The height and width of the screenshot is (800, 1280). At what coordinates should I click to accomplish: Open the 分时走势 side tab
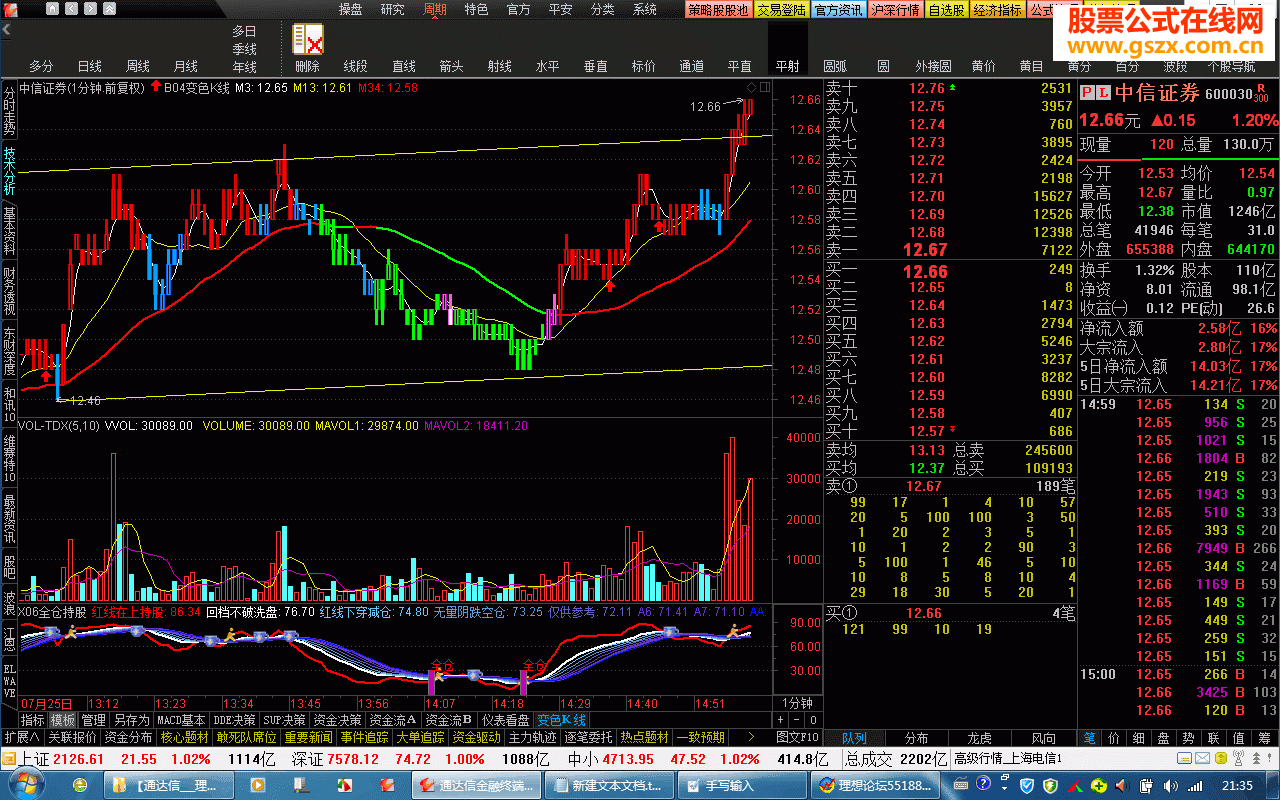(x=9, y=112)
